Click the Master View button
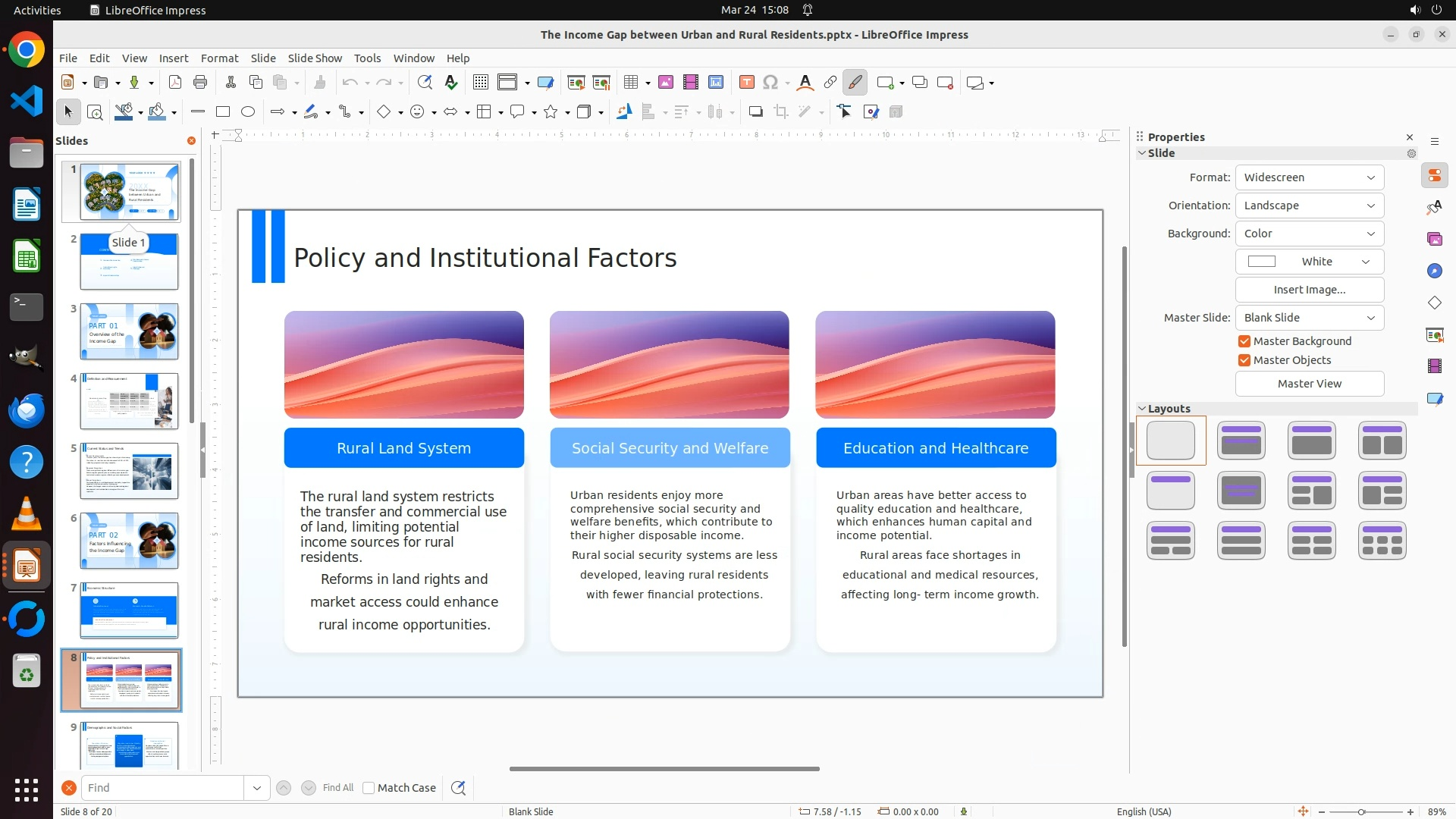Image resolution: width=1456 pixels, height=819 pixels. tap(1309, 384)
